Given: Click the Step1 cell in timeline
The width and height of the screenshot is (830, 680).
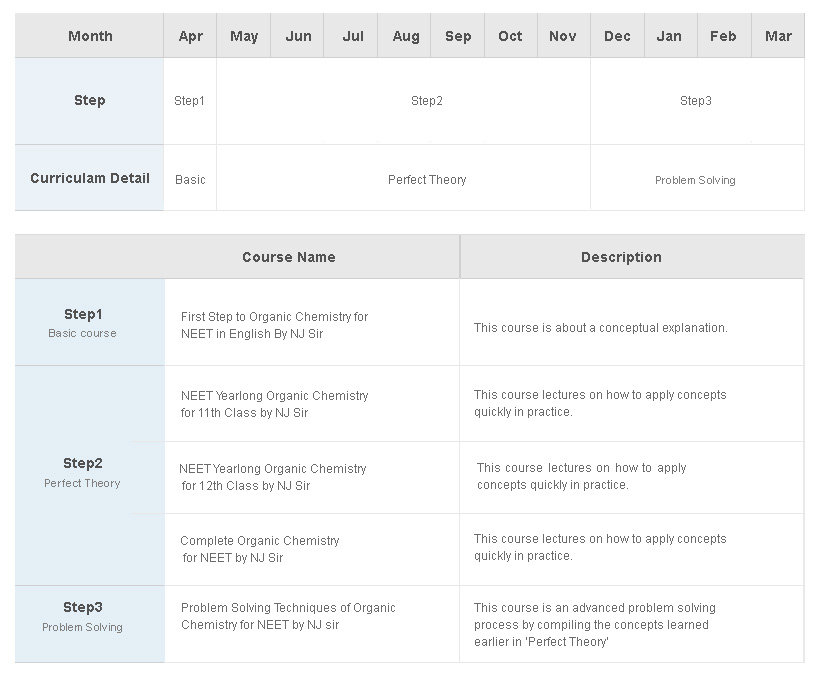Looking at the screenshot, I should (x=190, y=101).
